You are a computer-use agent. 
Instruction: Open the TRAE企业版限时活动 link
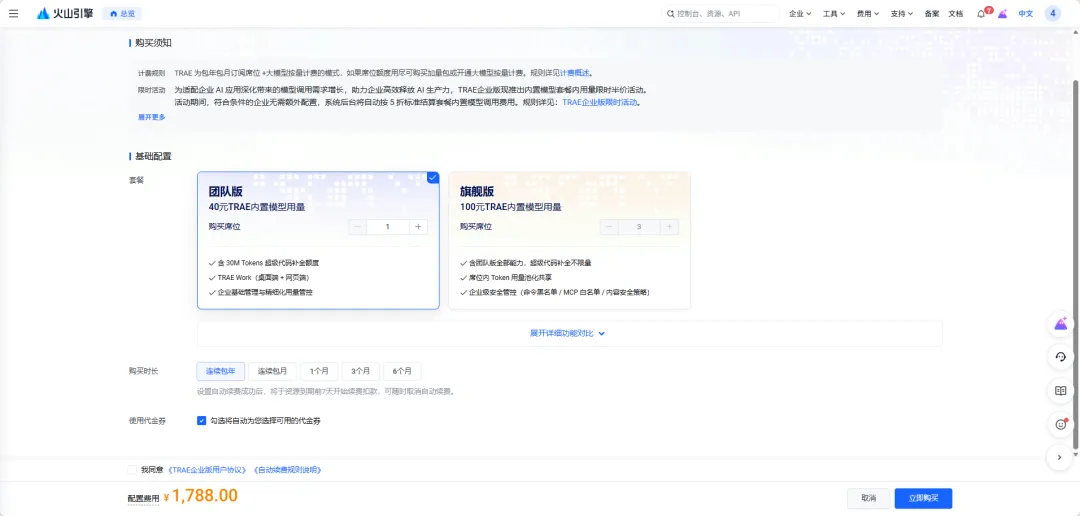(600, 102)
